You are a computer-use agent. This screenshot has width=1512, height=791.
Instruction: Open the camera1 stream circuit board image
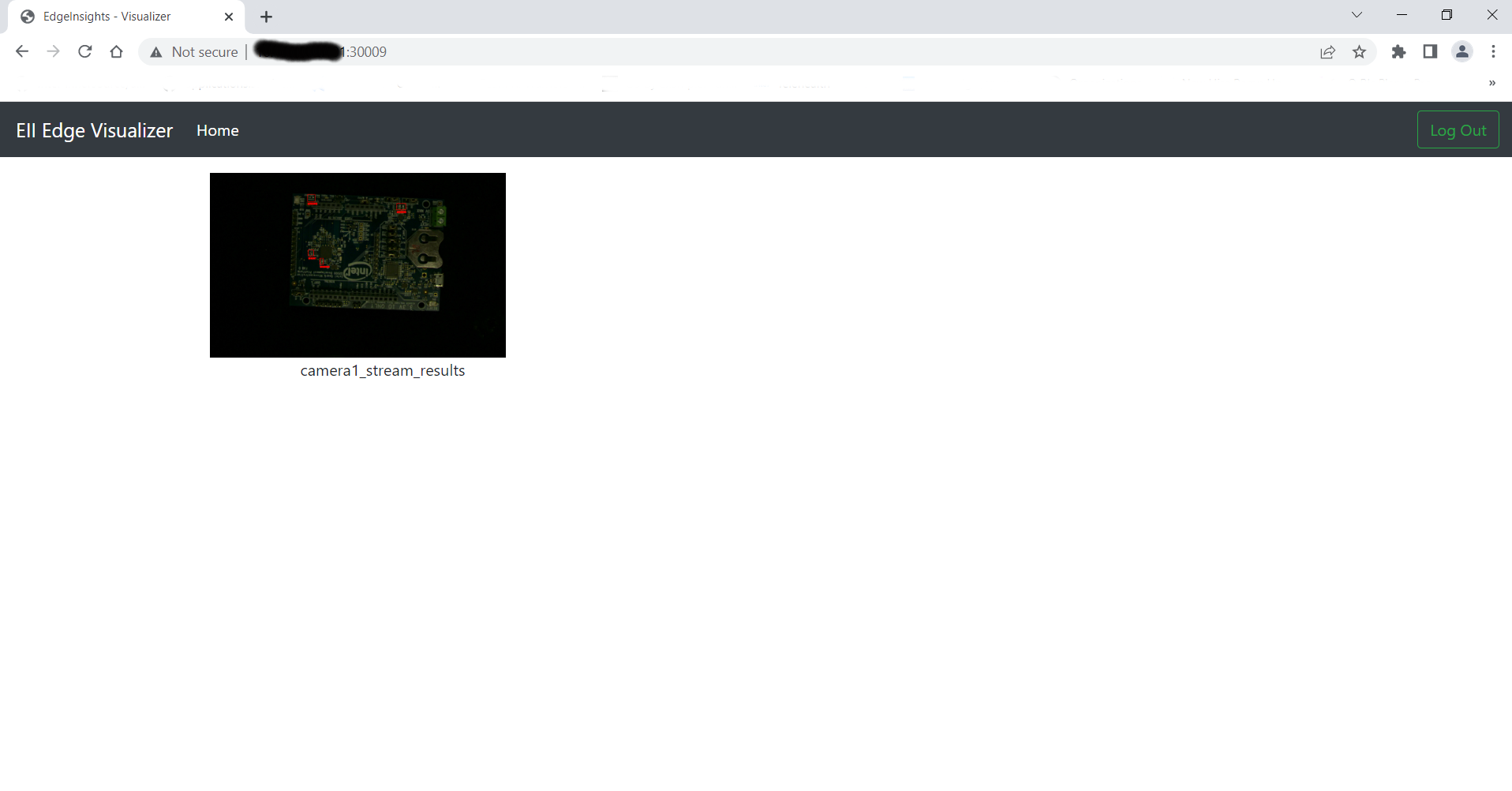pos(357,265)
